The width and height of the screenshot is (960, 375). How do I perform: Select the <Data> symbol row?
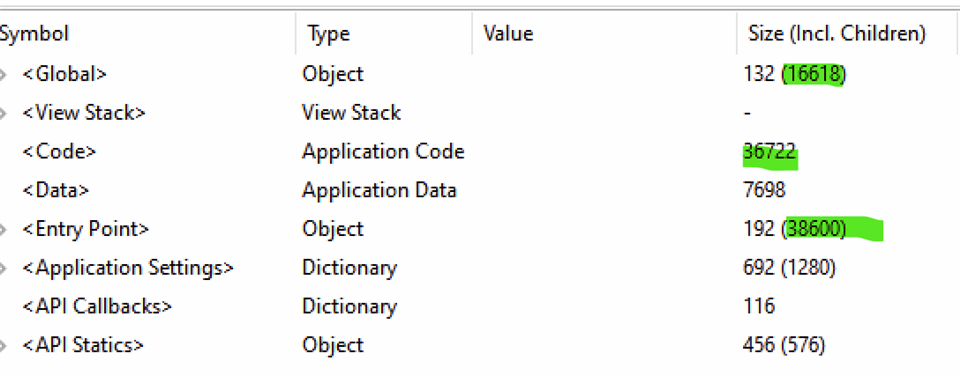480,191
